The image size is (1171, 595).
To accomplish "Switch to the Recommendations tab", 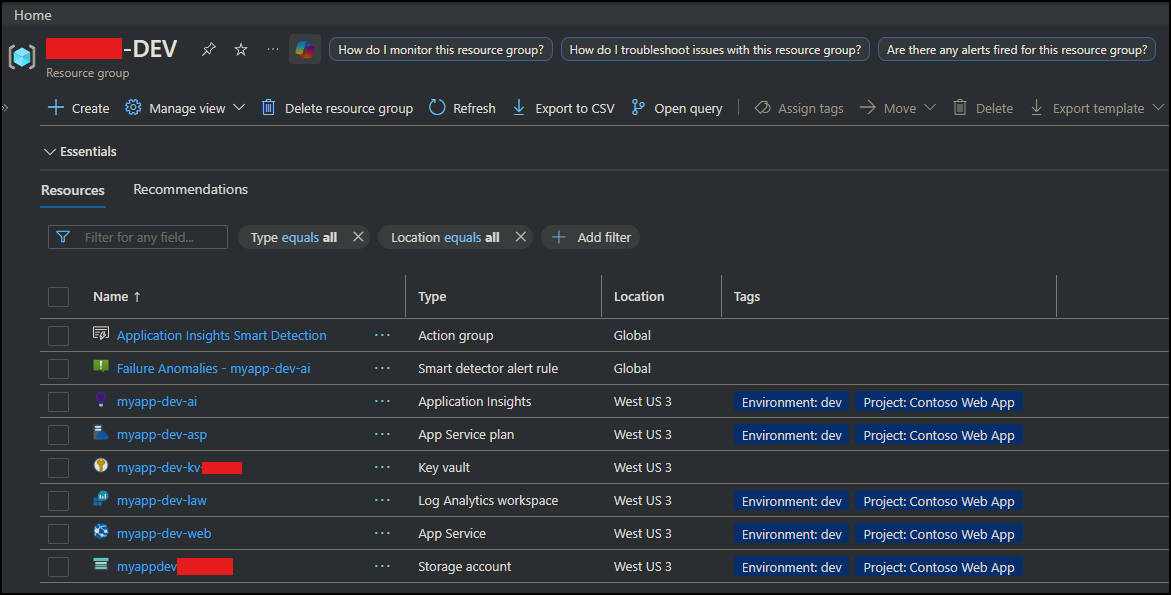I will (x=190, y=189).
